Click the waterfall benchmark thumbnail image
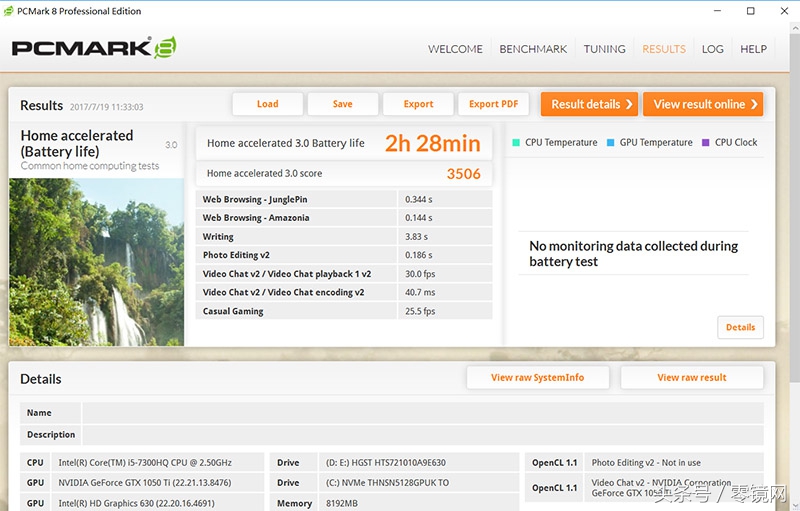 pyautogui.click(x=96, y=262)
